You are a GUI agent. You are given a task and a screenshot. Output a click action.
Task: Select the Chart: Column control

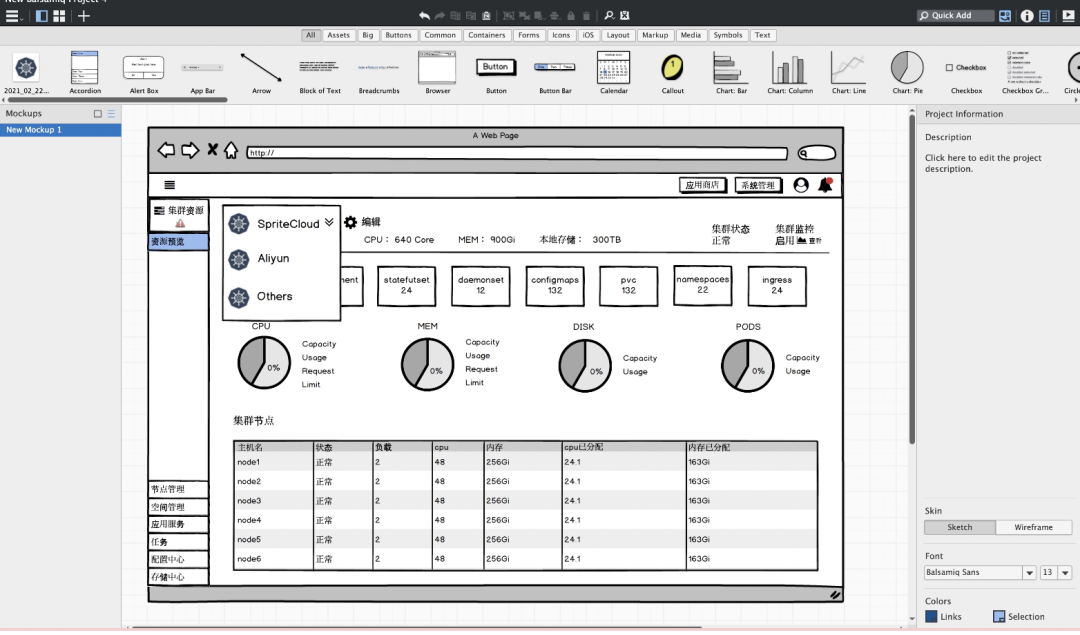[790, 72]
